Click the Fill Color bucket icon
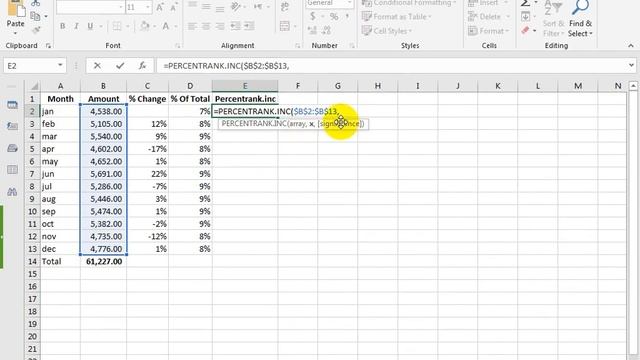 pyautogui.click(x=144, y=26)
